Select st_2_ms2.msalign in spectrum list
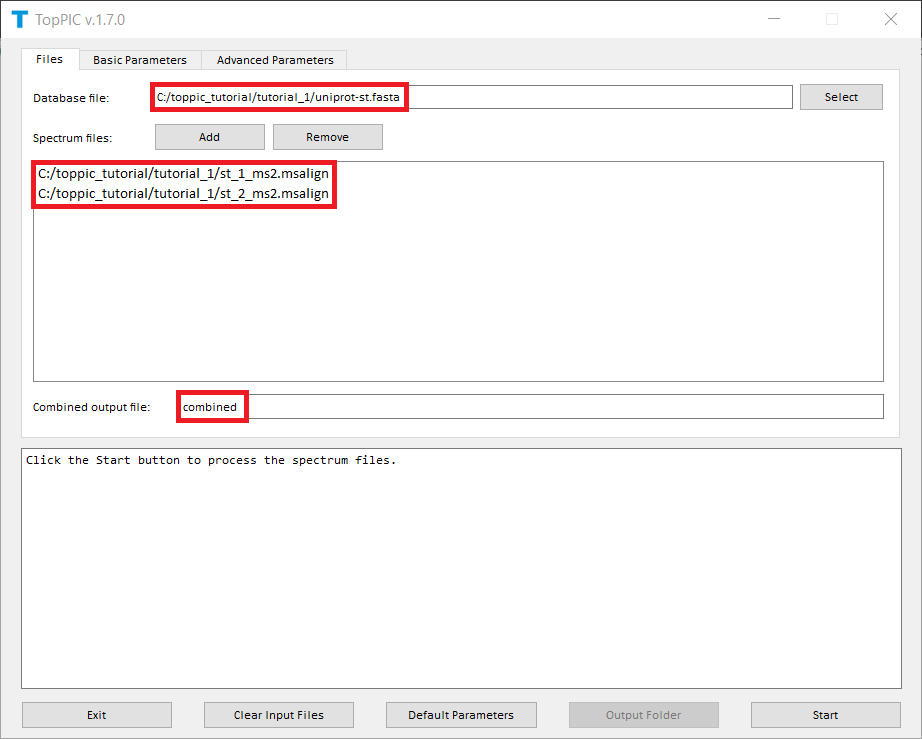This screenshot has width=922, height=739. pos(183,193)
